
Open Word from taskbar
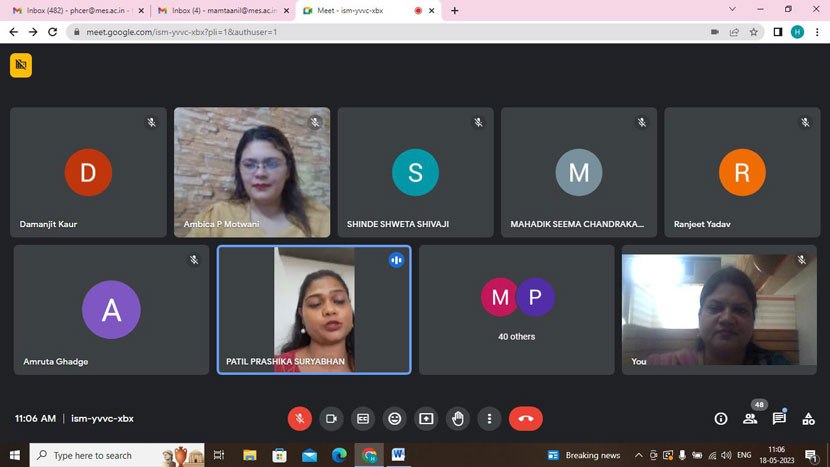point(398,455)
